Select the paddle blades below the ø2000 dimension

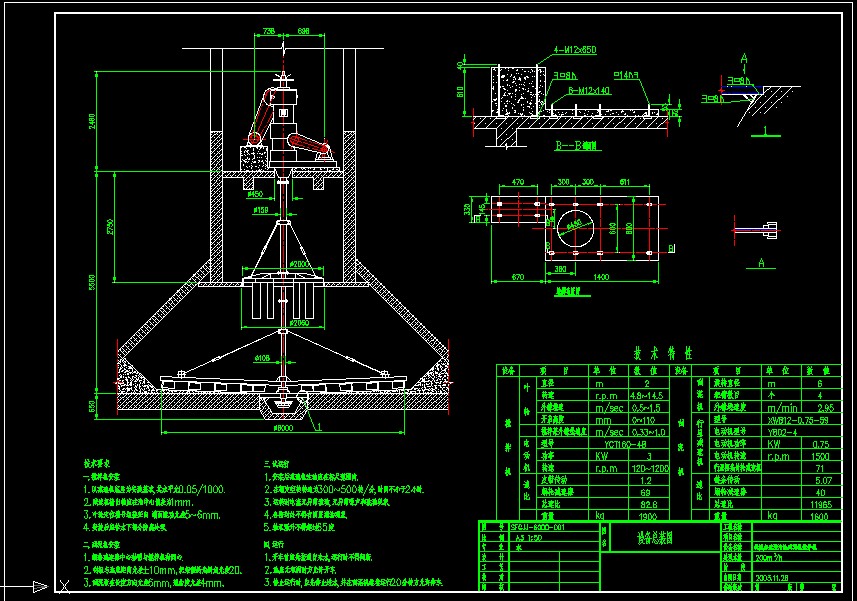(x=286, y=303)
